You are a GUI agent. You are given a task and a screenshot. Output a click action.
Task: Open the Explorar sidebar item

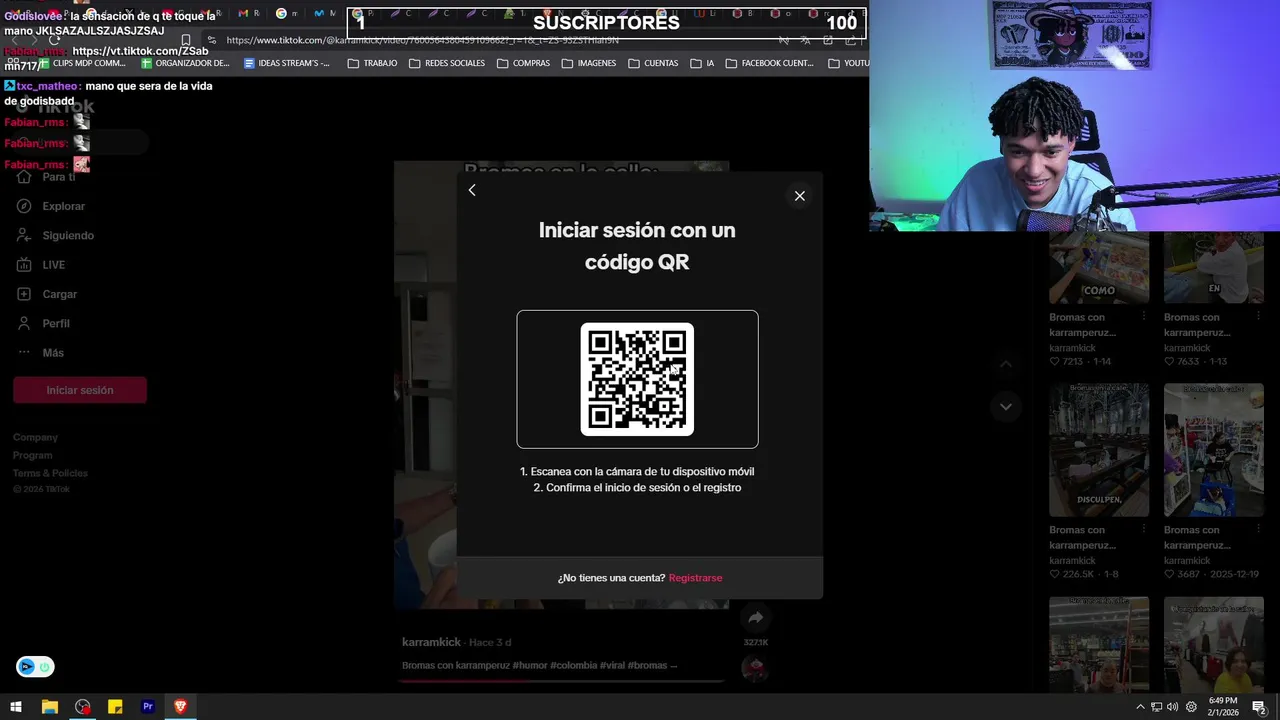point(64,206)
